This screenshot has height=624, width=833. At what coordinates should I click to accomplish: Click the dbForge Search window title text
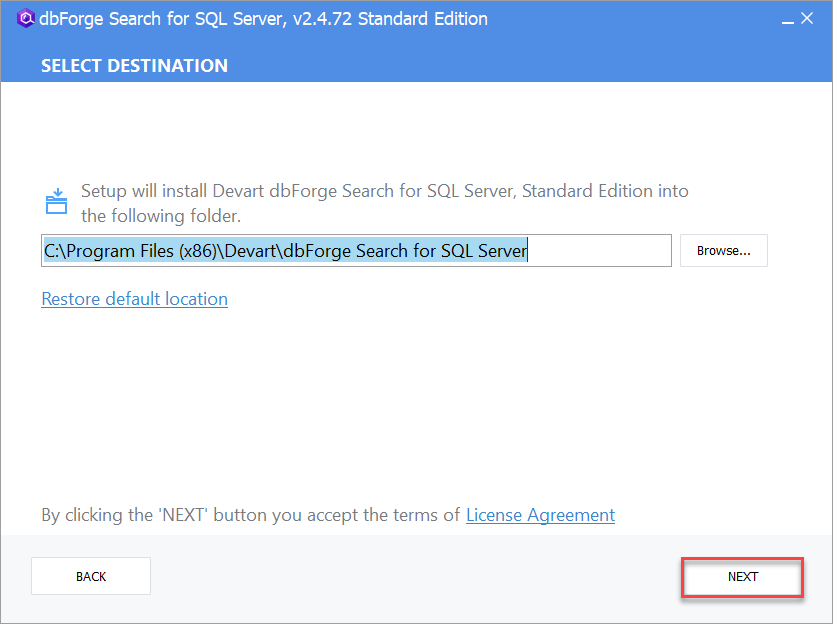(264, 19)
